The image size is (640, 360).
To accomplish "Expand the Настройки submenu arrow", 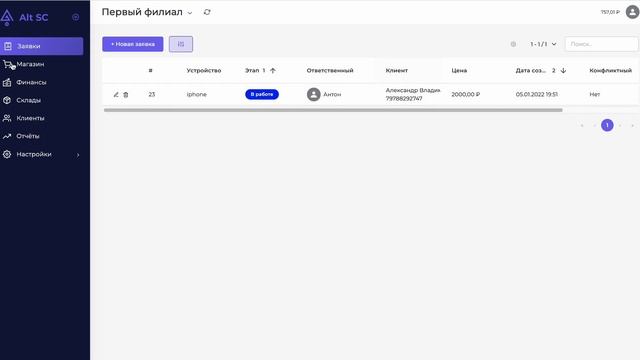I will [78, 155].
